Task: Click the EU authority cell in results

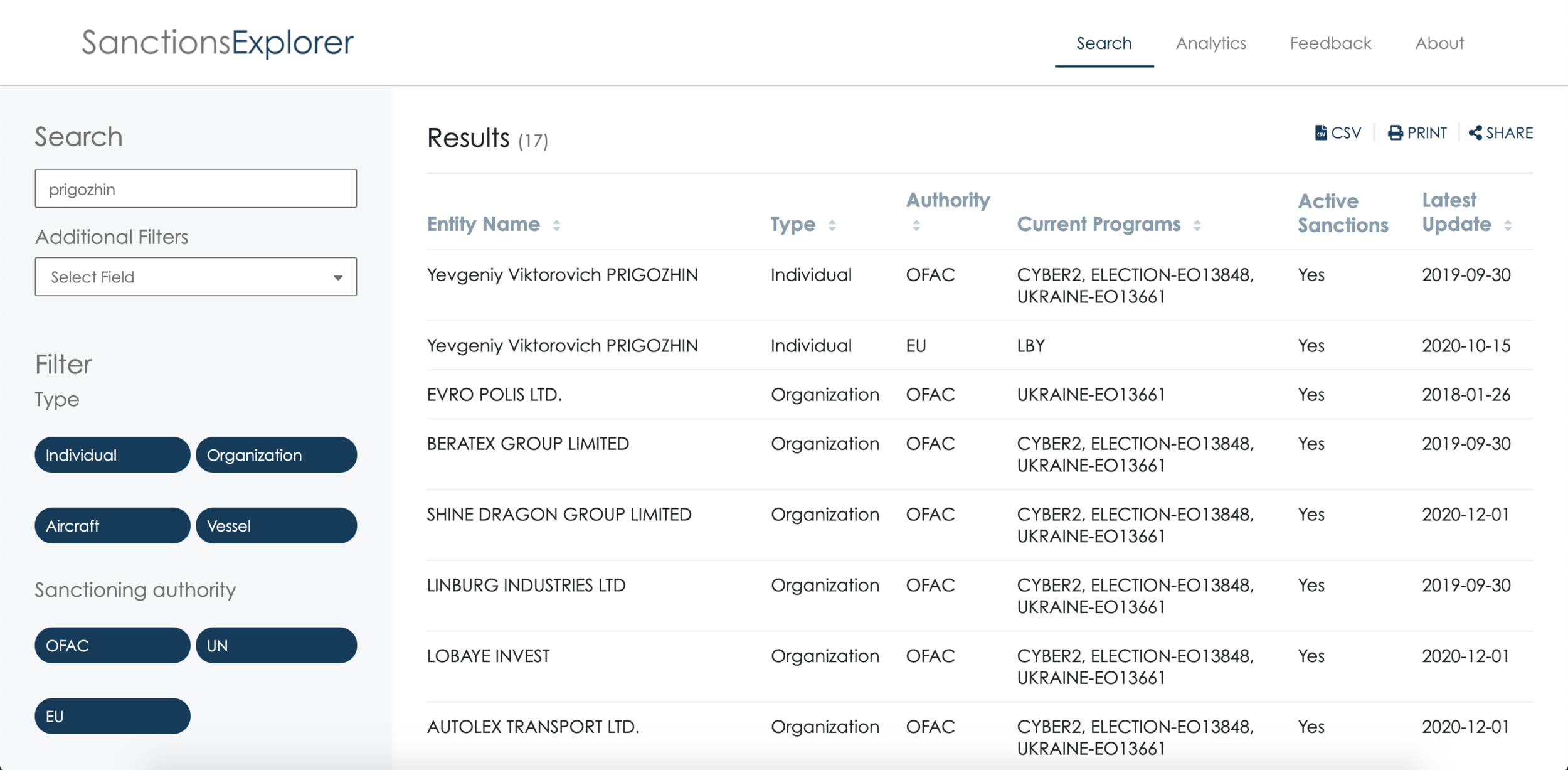Action: pos(916,346)
